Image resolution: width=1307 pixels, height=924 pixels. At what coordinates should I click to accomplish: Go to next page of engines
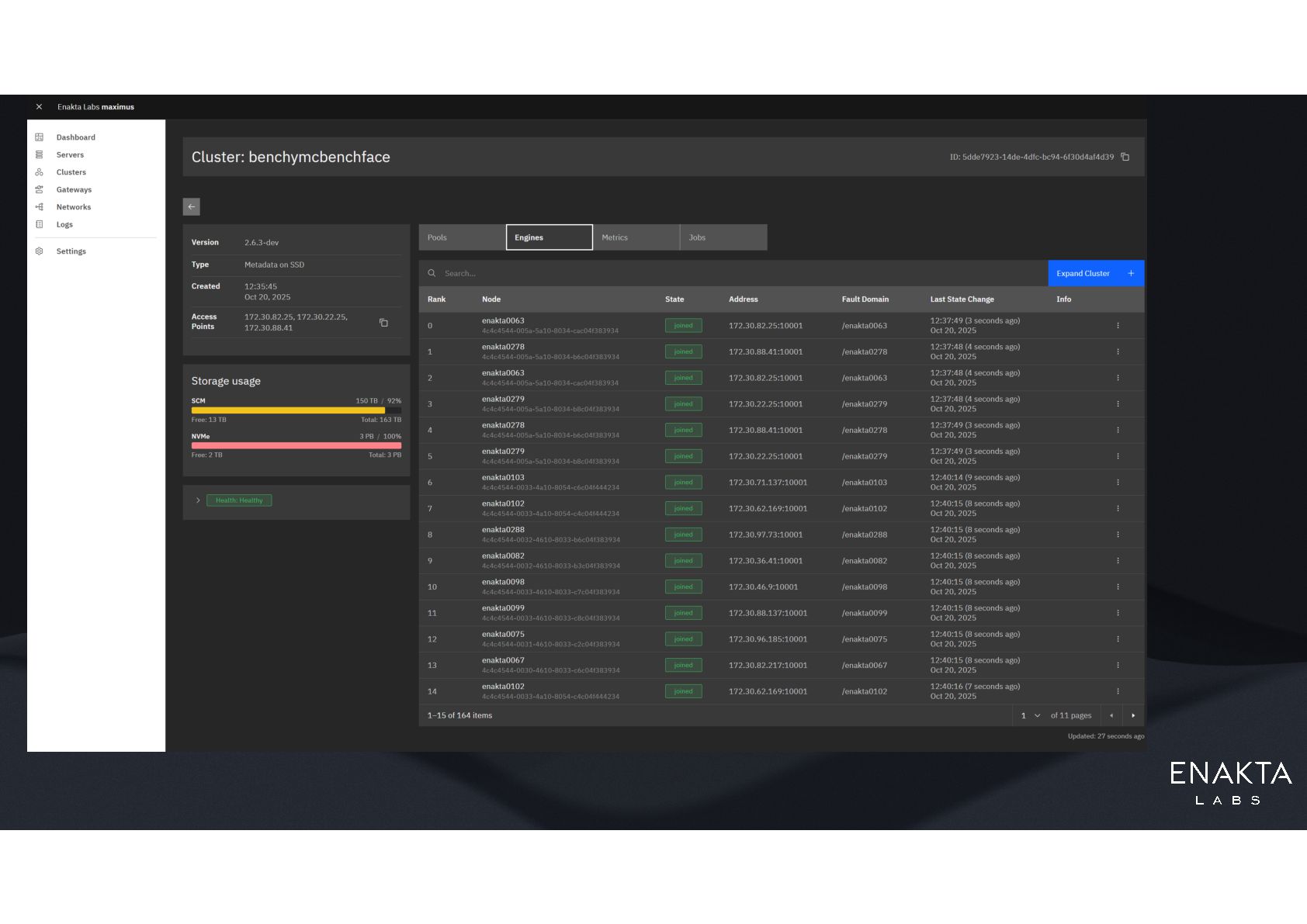coord(1133,715)
